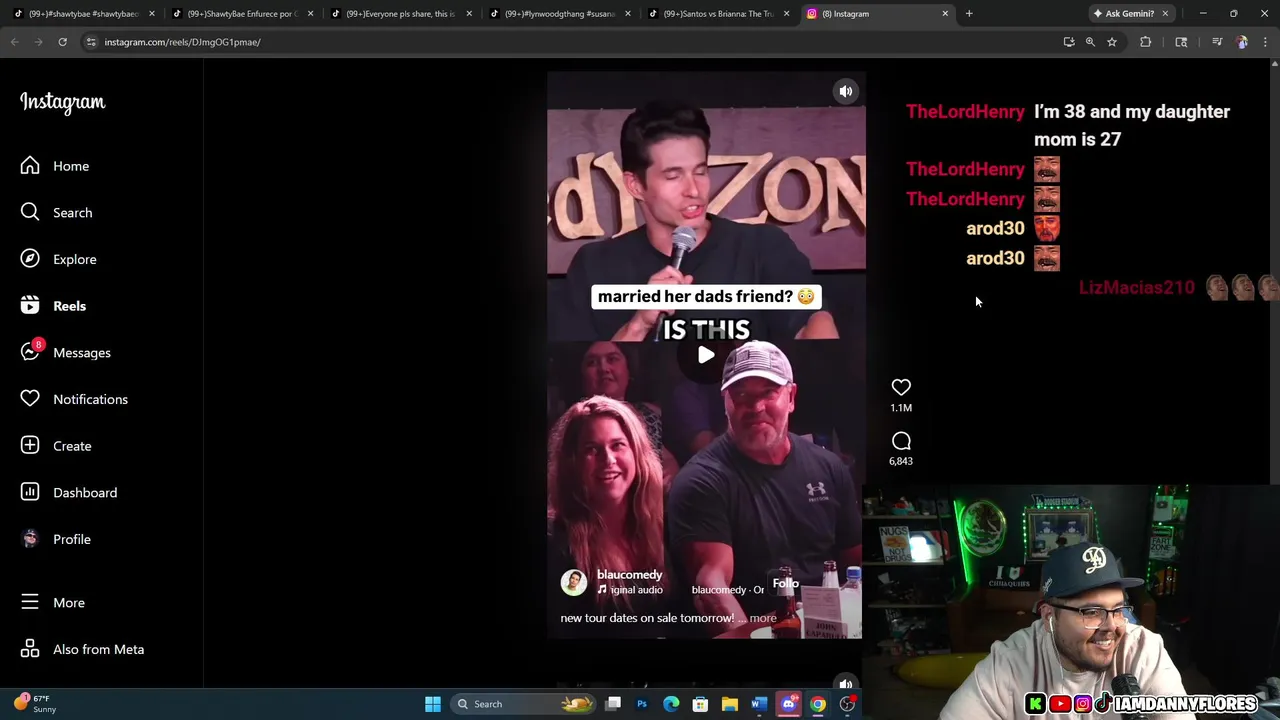View site information icon in address bar
The height and width of the screenshot is (720, 1280).
tap(91, 42)
